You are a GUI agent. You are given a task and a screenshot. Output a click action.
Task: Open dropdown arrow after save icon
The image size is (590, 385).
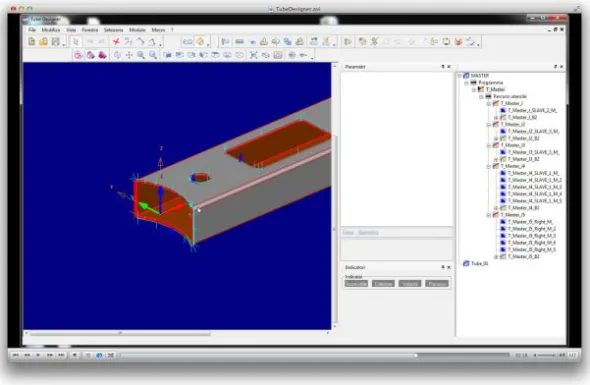click(x=64, y=45)
